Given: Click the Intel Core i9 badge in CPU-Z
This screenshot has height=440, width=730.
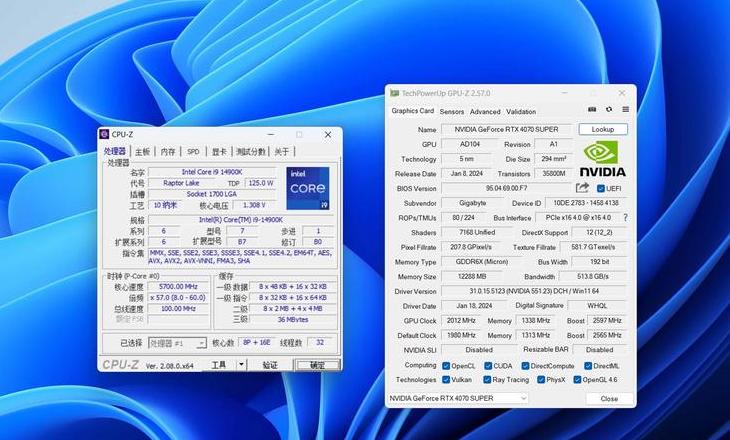Looking at the screenshot, I should coord(308,188).
